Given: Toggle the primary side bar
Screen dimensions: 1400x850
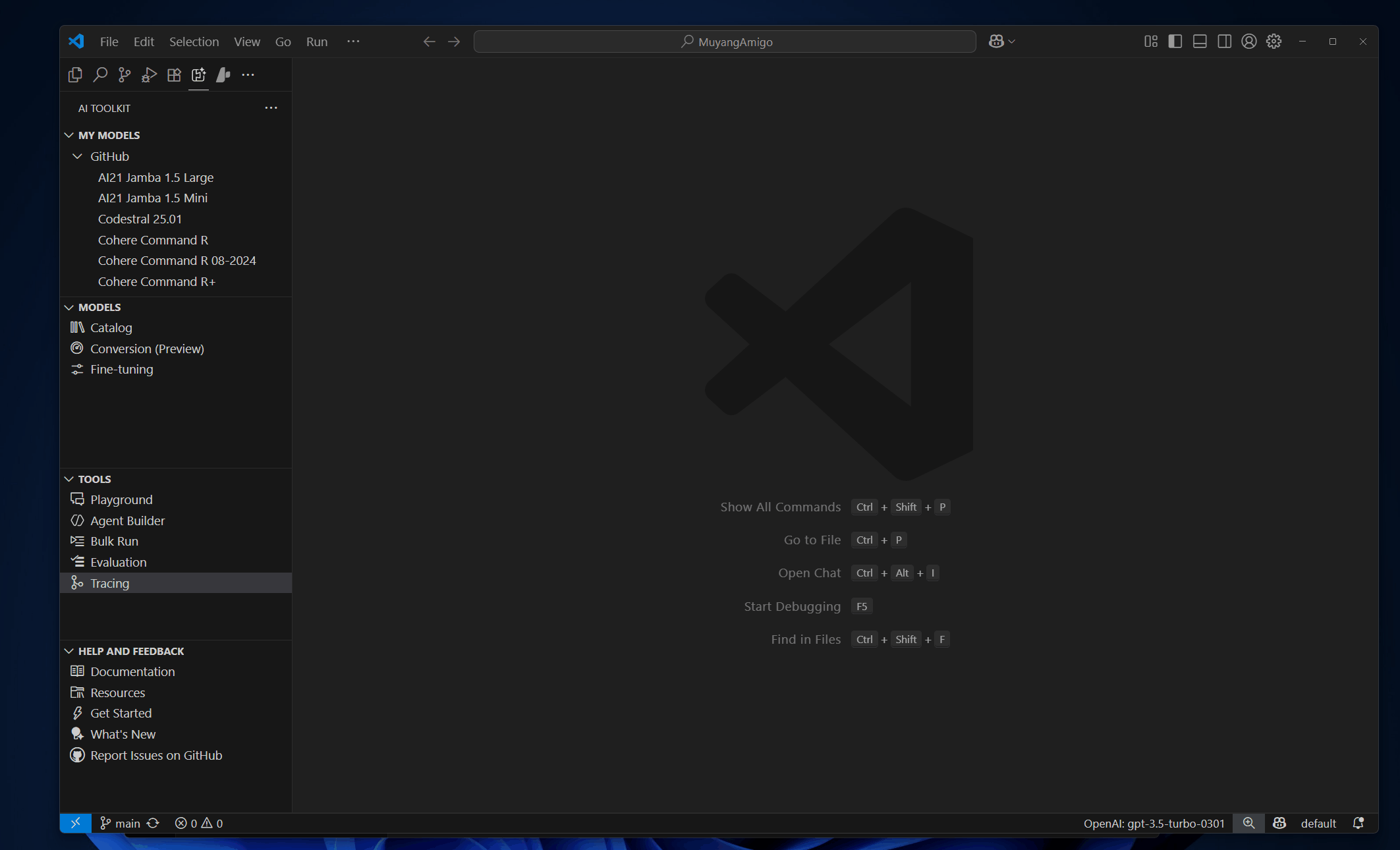Looking at the screenshot, I should click(x=1175, y=42).
